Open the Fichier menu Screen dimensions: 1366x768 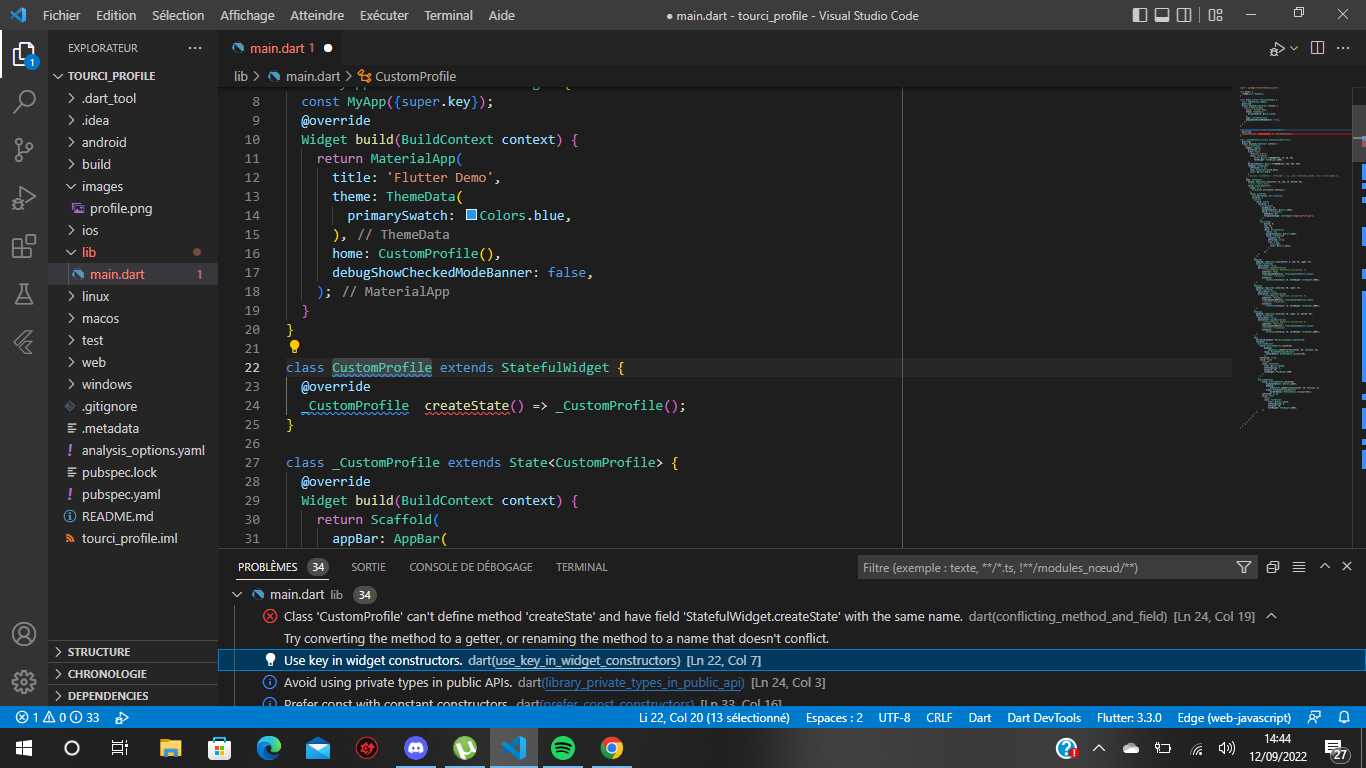click(62, 15)
